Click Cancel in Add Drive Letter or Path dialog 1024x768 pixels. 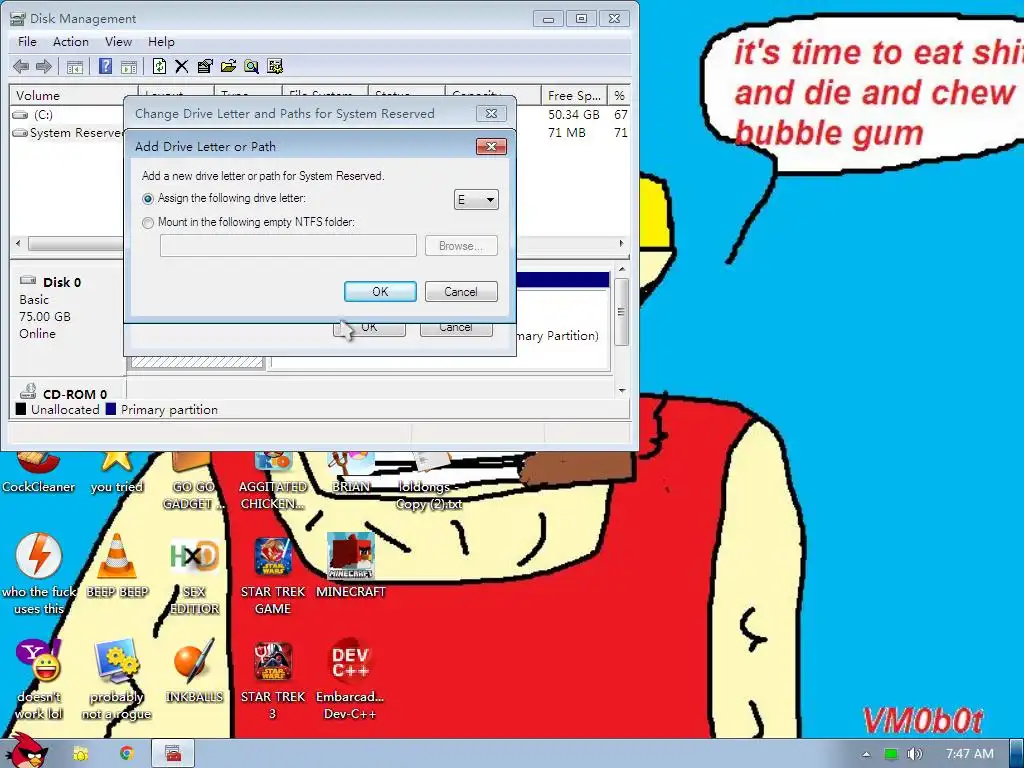pyautogui.click(x=461, y=291)
